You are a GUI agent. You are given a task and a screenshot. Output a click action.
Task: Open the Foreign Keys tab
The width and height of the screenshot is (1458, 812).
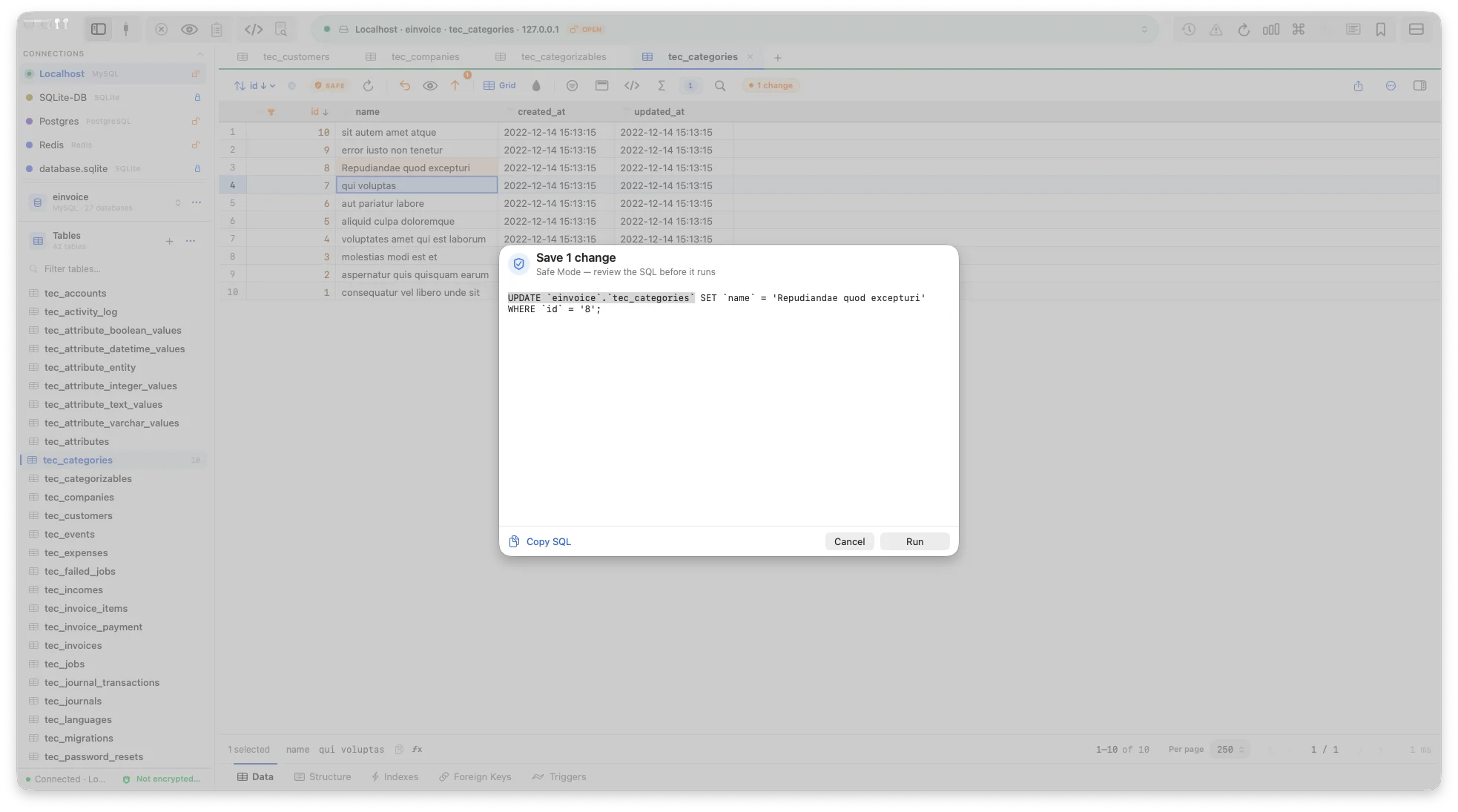coord(475,776)
